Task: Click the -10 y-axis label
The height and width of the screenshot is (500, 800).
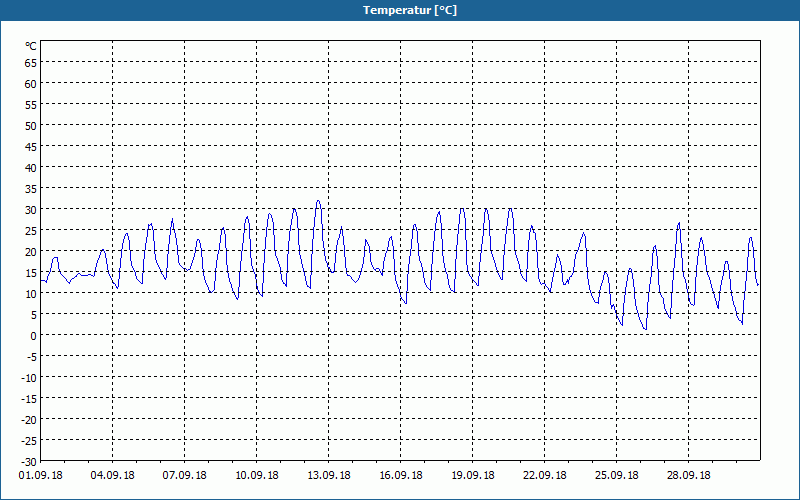Action: click(x=29, y=378)
